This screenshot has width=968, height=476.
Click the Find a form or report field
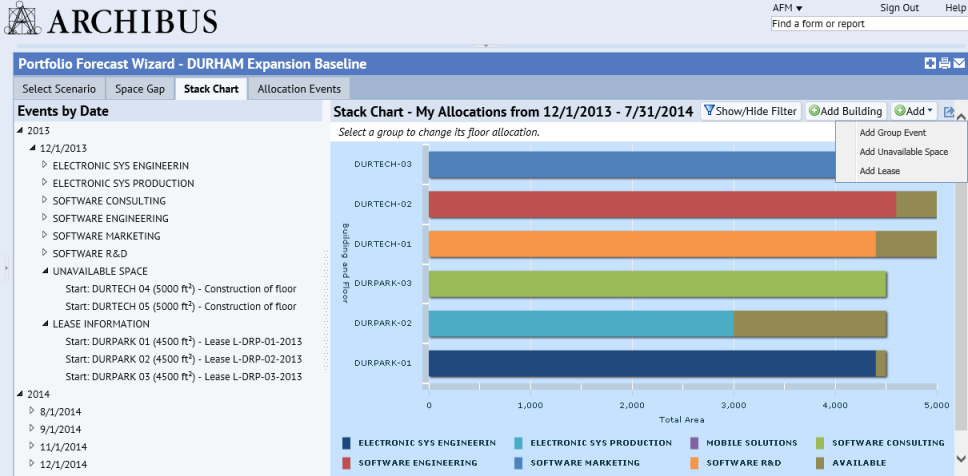(x=869, y=23)
